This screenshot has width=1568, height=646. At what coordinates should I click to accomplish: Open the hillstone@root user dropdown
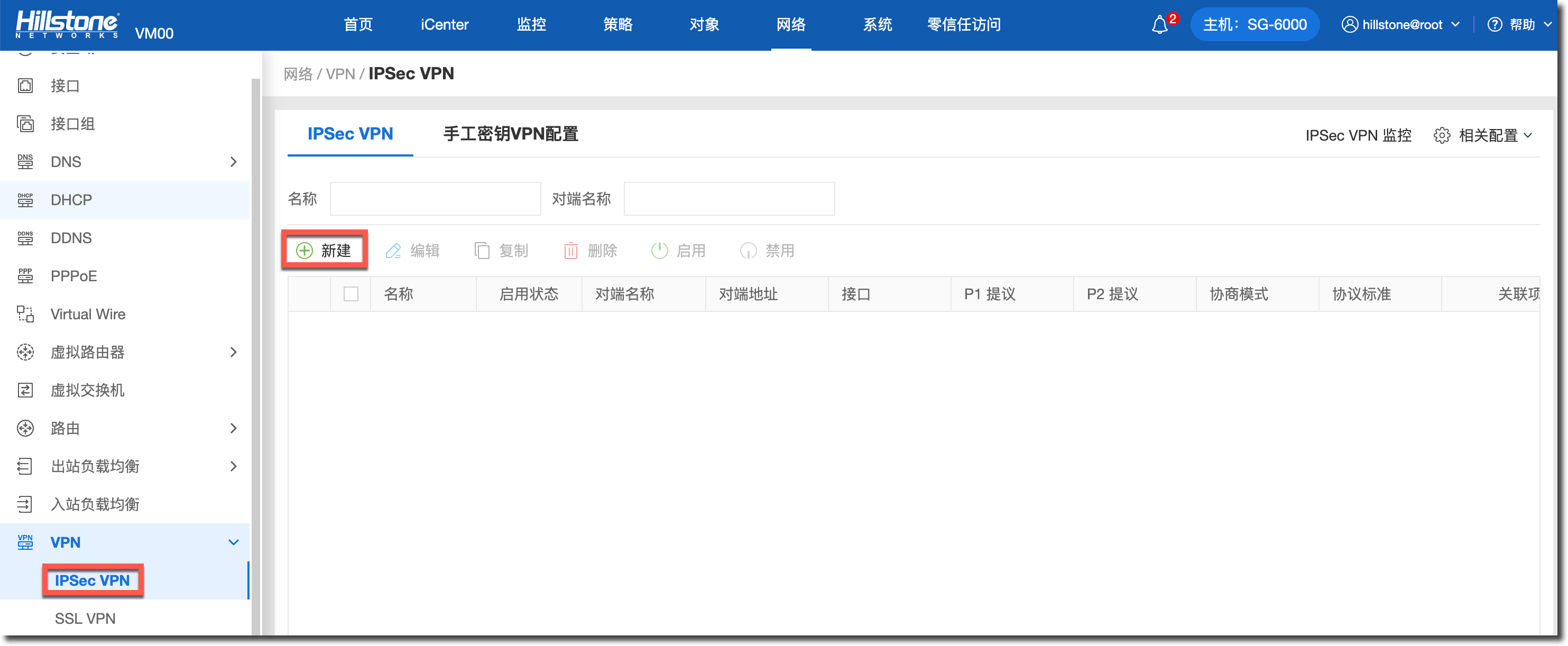[x=1400, y=25]
